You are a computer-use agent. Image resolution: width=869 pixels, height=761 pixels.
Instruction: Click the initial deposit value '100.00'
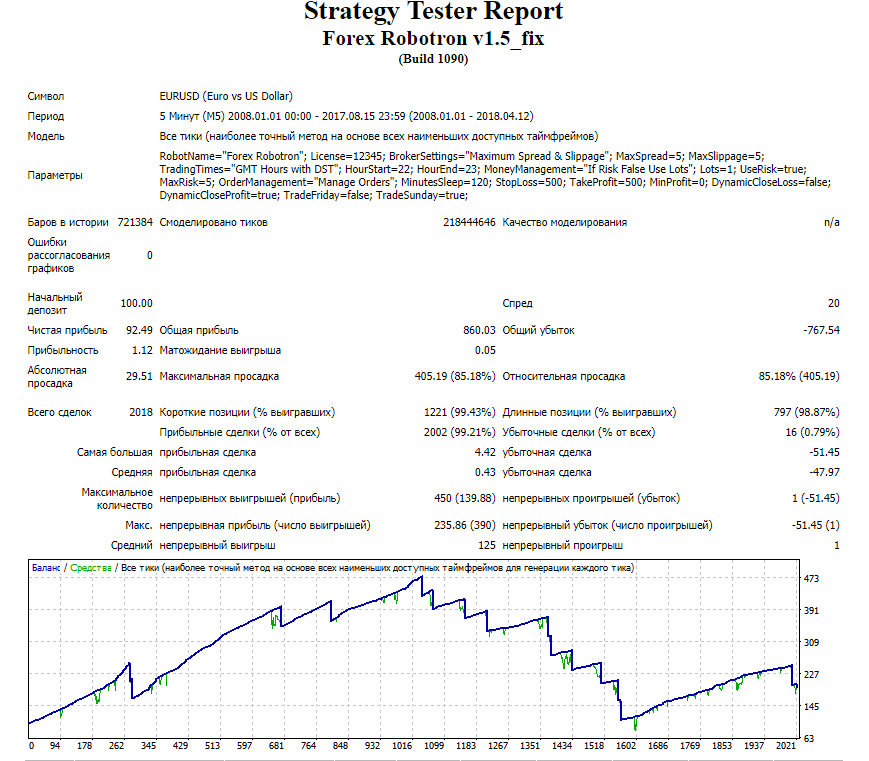pos(136,303)
